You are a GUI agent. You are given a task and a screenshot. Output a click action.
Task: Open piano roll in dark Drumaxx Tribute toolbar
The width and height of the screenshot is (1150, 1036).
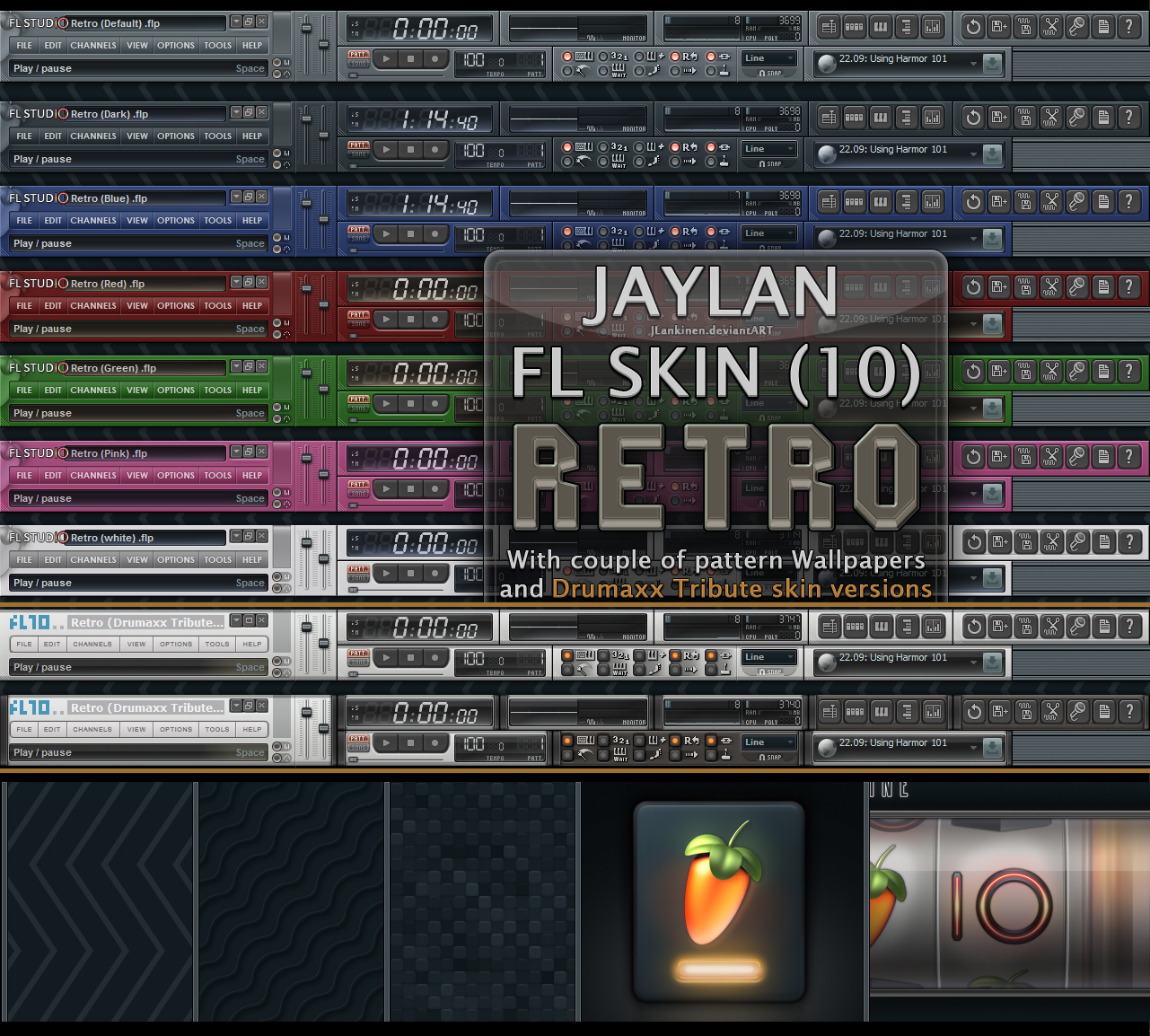click(882, 712)
